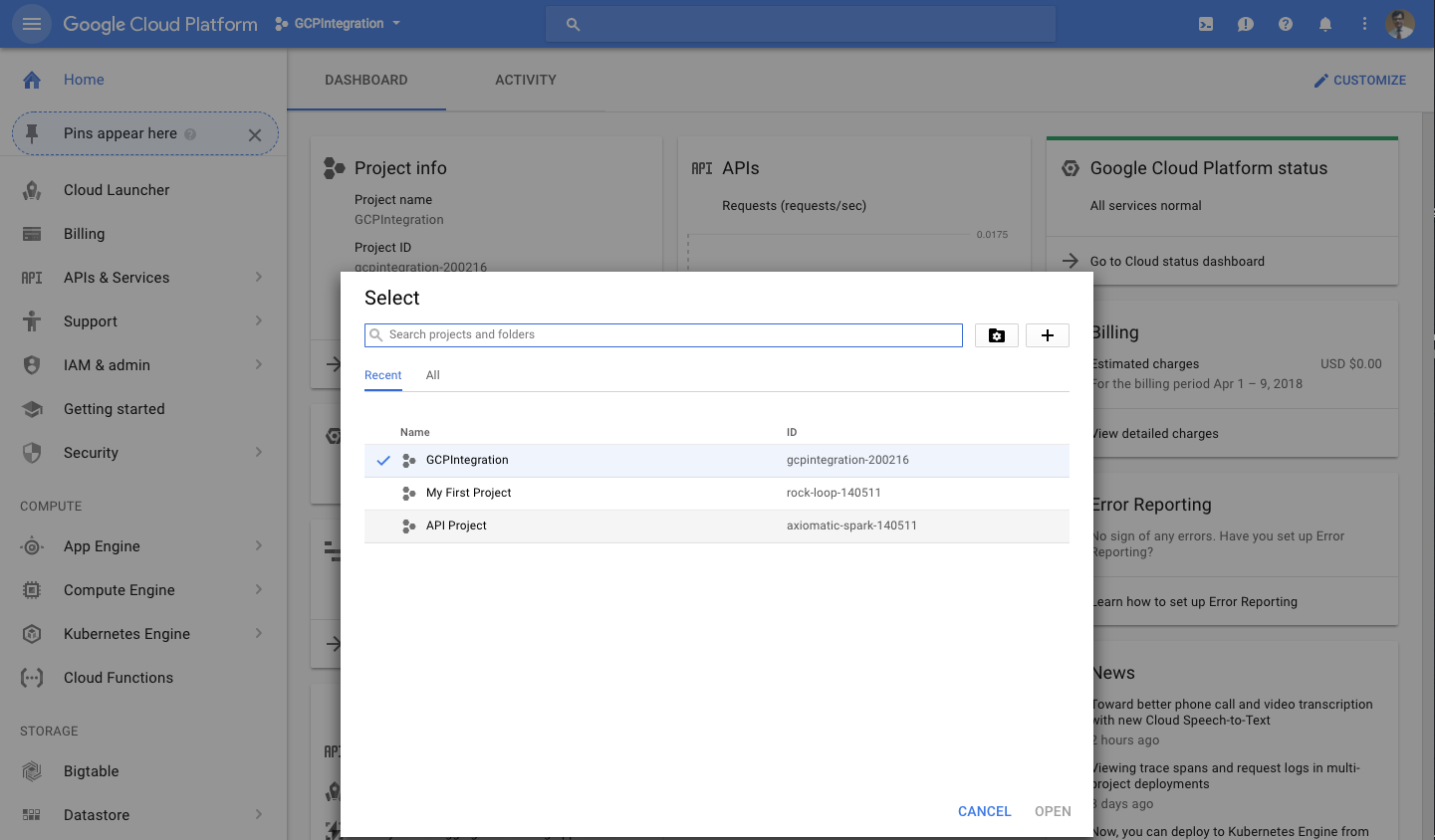This screenshot has width=1435, height=840.
Task: Open the notifications bell
Action: pos(1324,23)
